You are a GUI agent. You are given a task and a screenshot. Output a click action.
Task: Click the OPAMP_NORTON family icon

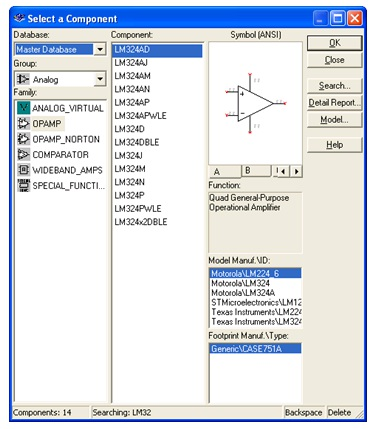point(23,139)
